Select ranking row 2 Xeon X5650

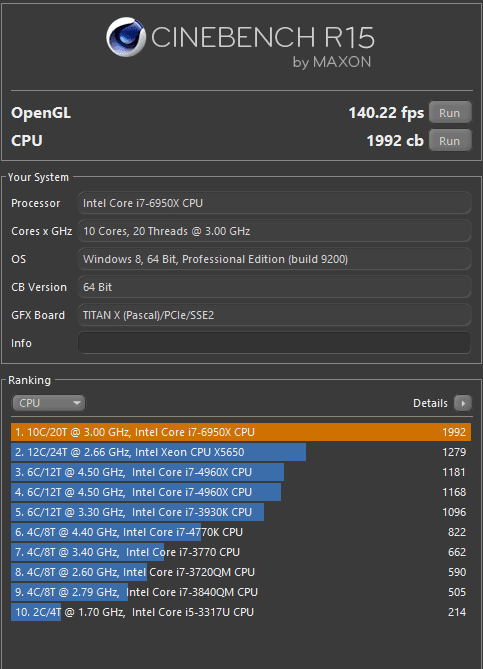[241, 452]
